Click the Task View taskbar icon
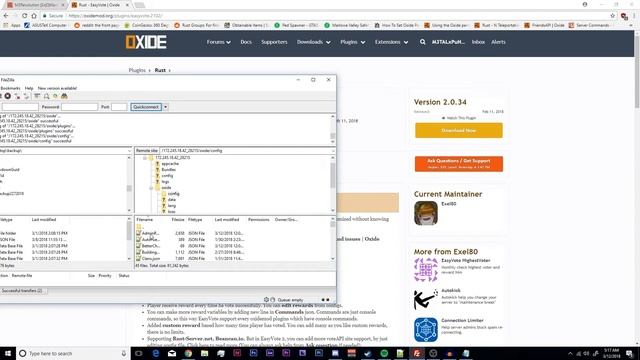 (x=139, y=353)
